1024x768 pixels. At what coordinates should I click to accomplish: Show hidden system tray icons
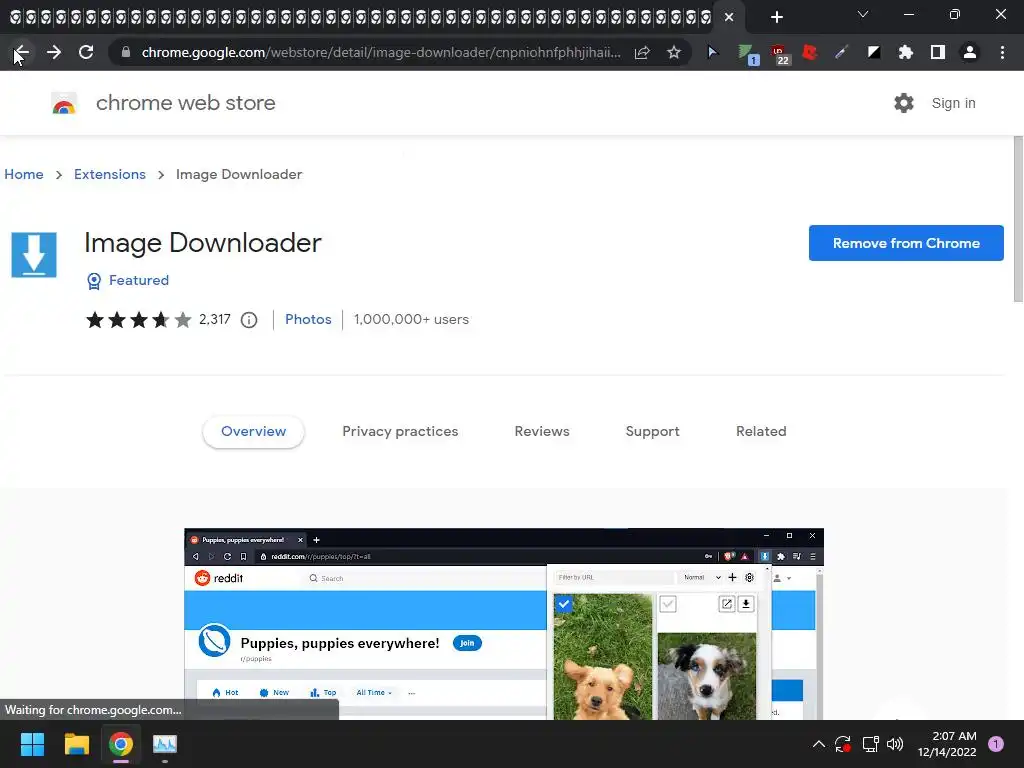[818, 744]
